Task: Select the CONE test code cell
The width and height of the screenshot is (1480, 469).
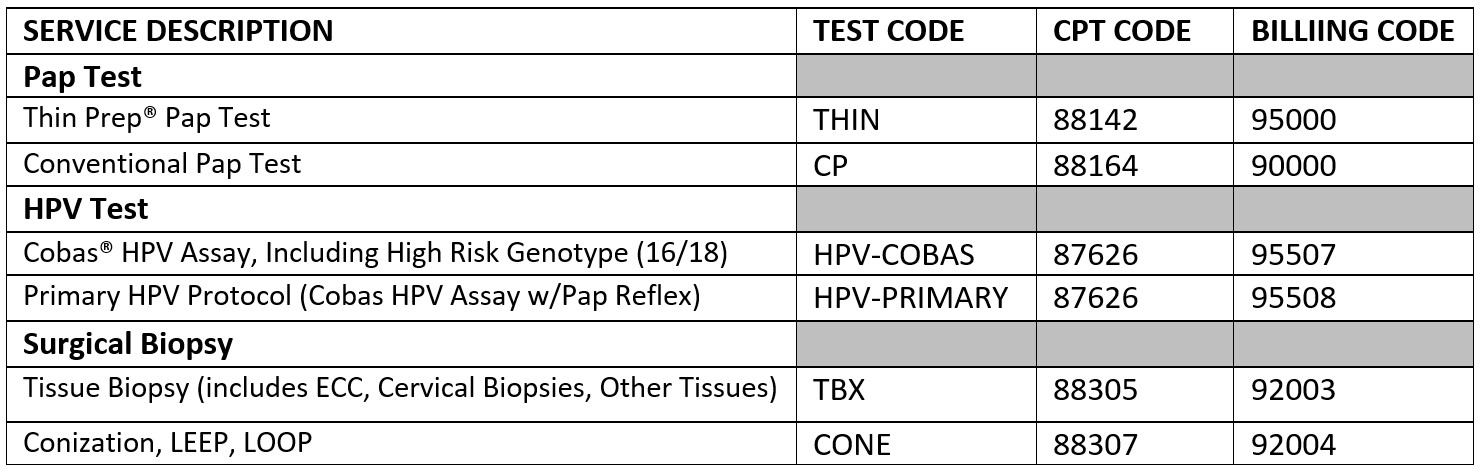Action: tap(852, 443)
